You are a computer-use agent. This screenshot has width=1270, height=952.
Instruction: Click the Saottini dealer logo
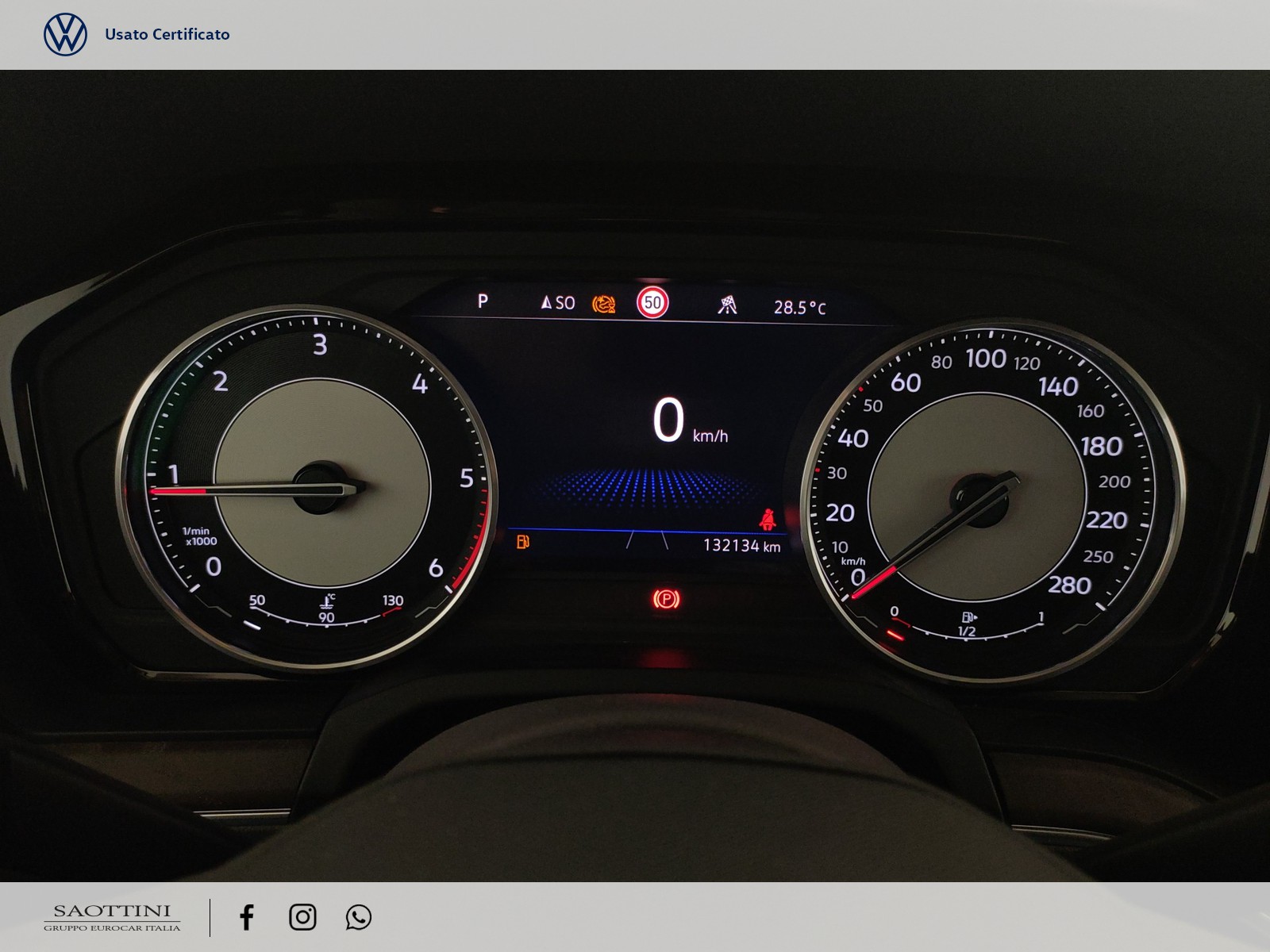click(112, 917)
